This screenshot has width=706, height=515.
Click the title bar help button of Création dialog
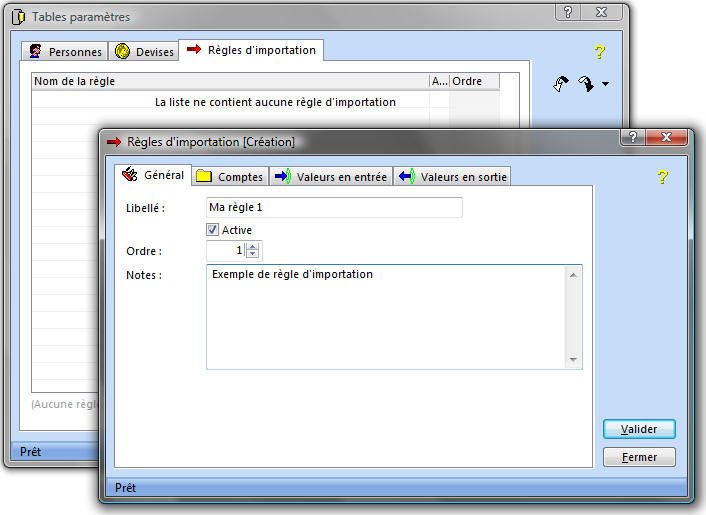632,136
